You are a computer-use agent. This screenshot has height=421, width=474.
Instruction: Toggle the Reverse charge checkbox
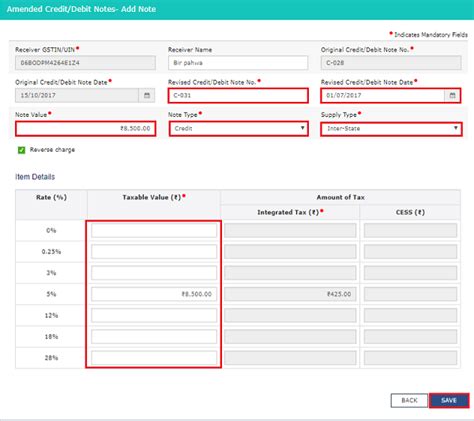pos(21,150)
